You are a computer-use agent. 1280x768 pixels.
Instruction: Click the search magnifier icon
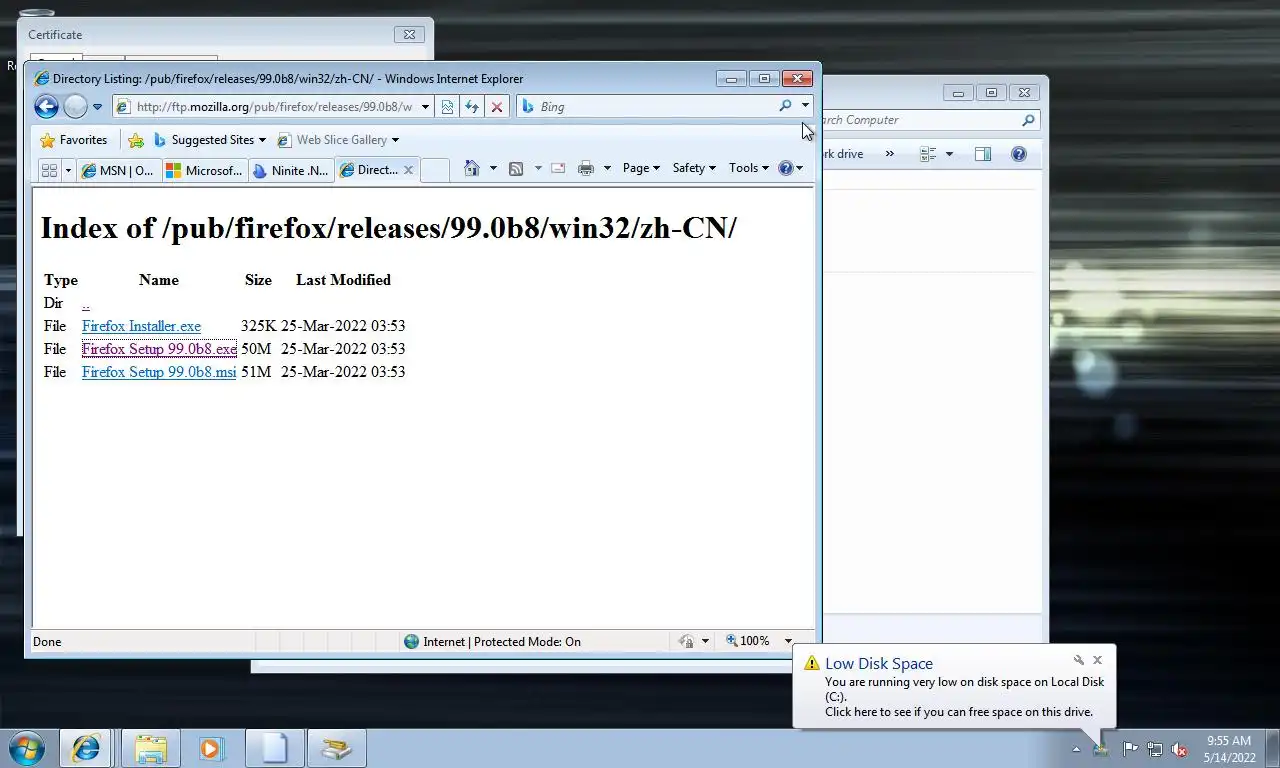(785, 106)
